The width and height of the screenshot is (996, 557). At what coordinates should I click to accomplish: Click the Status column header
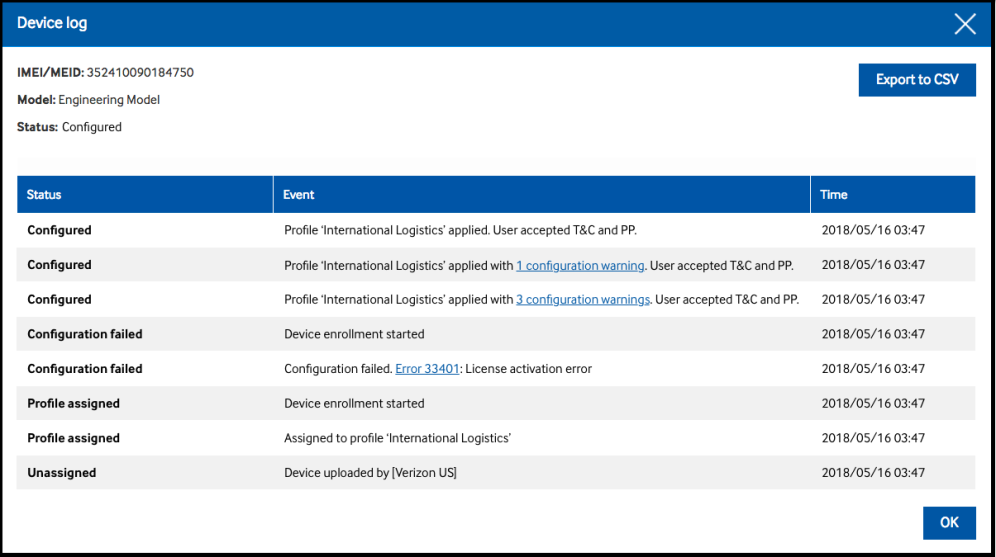[x=145, y=194]
